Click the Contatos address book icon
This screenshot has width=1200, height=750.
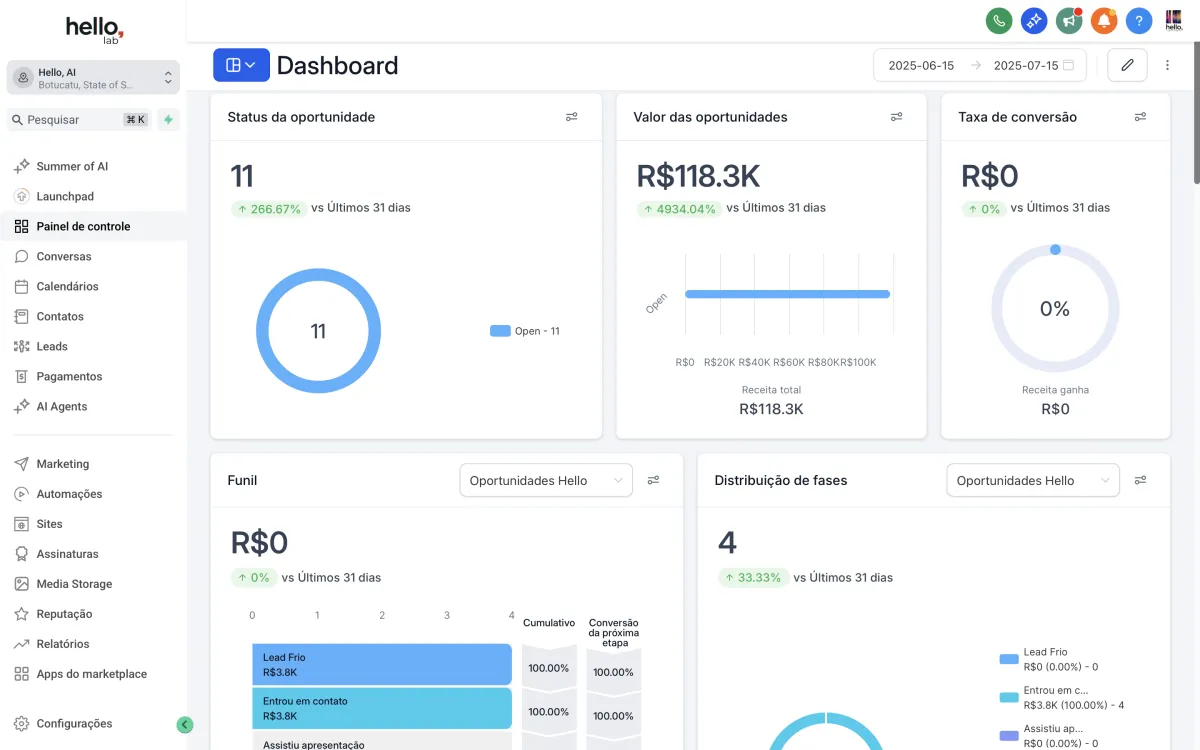tap(21, 316)
